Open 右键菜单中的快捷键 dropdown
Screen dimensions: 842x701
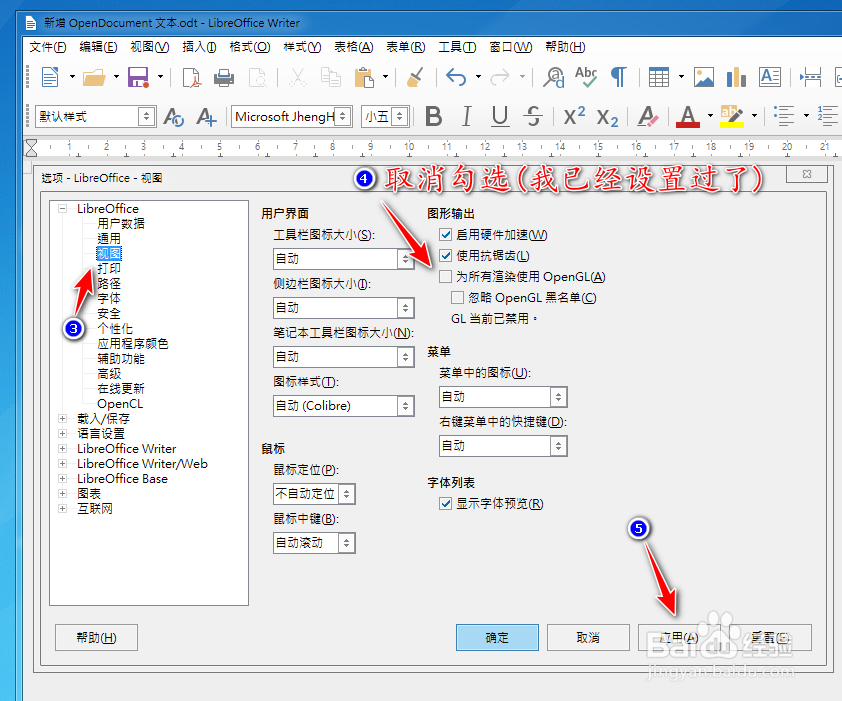(x=503, y=446)
